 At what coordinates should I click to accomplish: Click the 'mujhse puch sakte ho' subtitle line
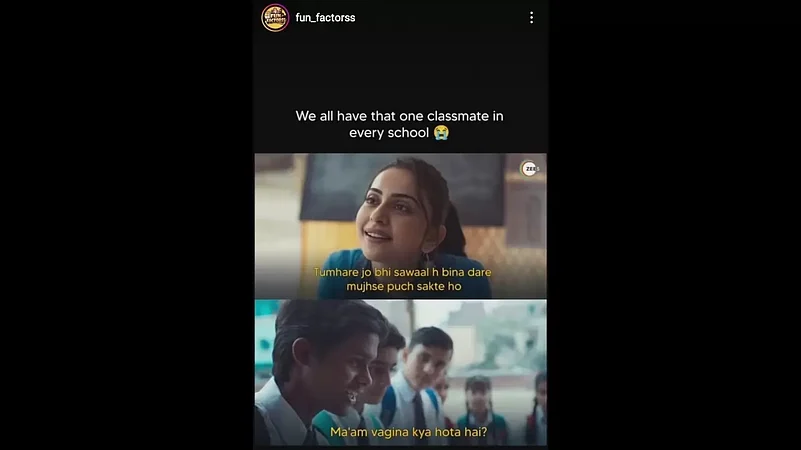coord(404,286)
